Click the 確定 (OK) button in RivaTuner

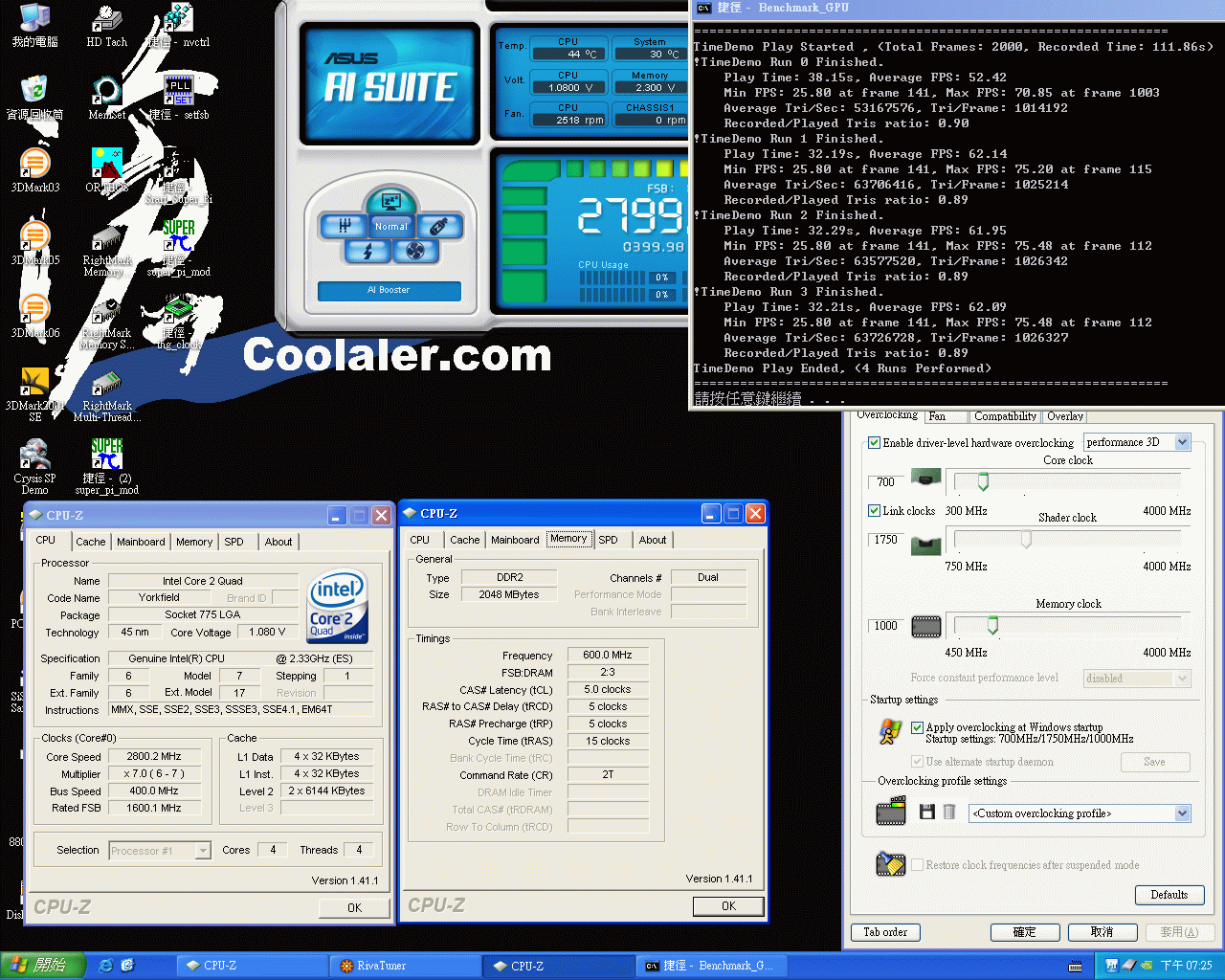click(1024, 932)
